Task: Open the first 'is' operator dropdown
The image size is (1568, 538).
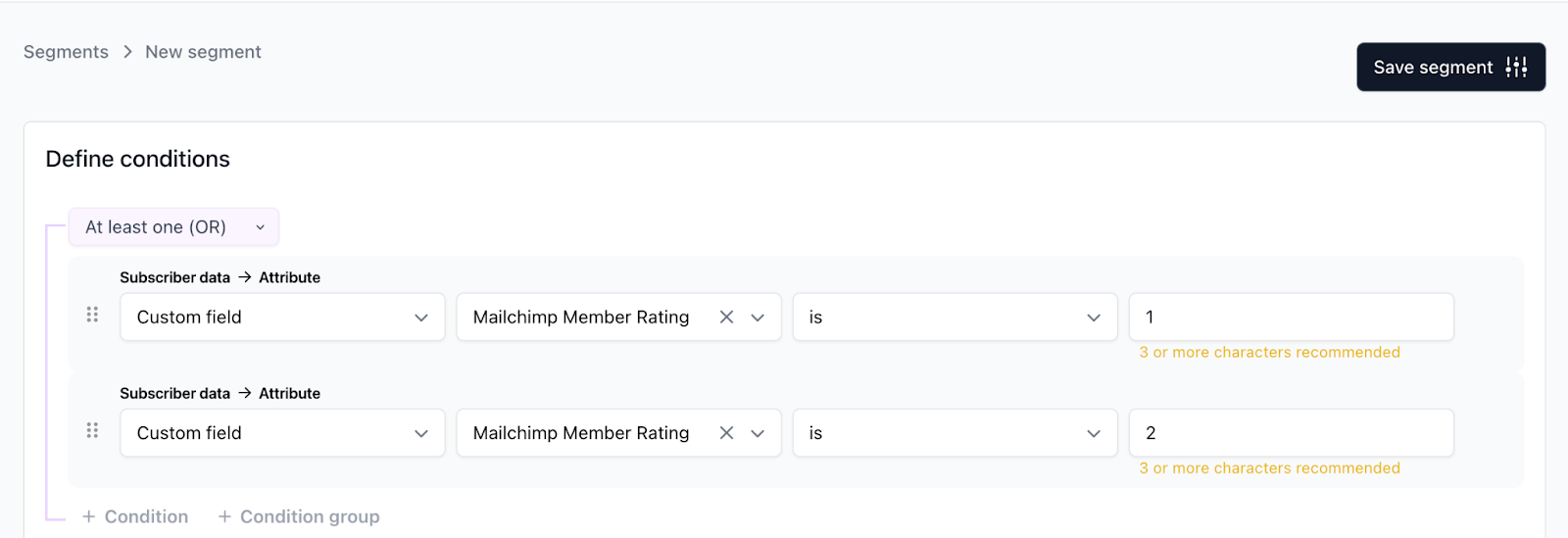Action: pos(955,318)
